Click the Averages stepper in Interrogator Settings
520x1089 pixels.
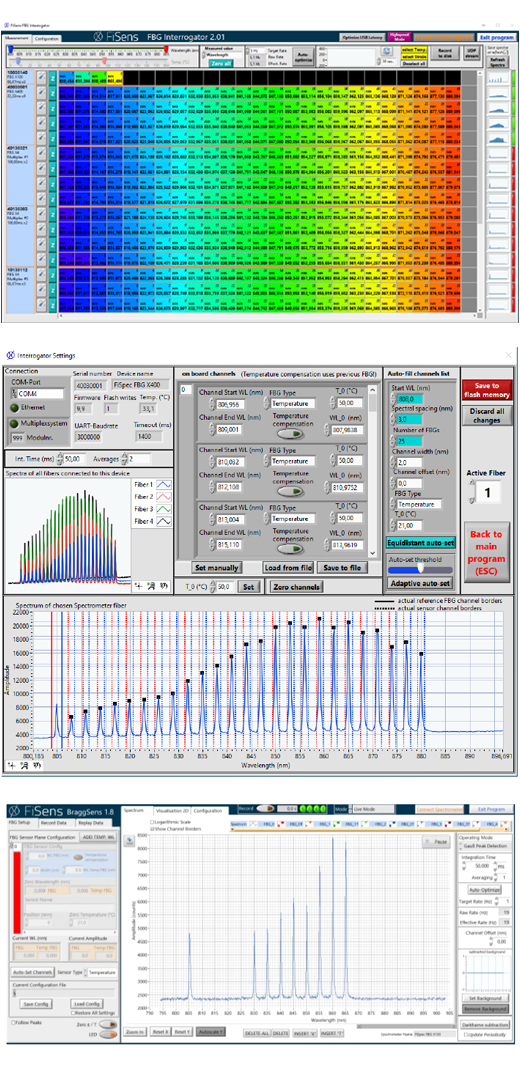pos(126,459)
